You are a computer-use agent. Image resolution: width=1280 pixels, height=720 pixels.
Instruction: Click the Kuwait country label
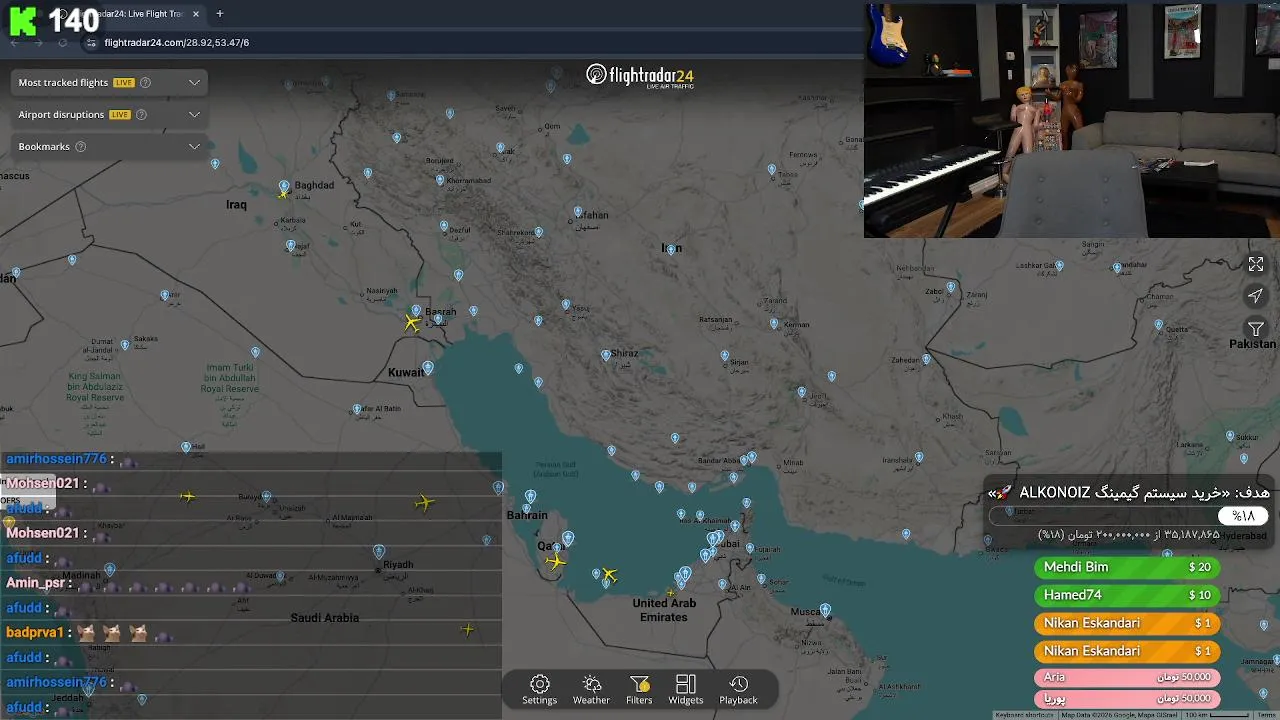405,373
